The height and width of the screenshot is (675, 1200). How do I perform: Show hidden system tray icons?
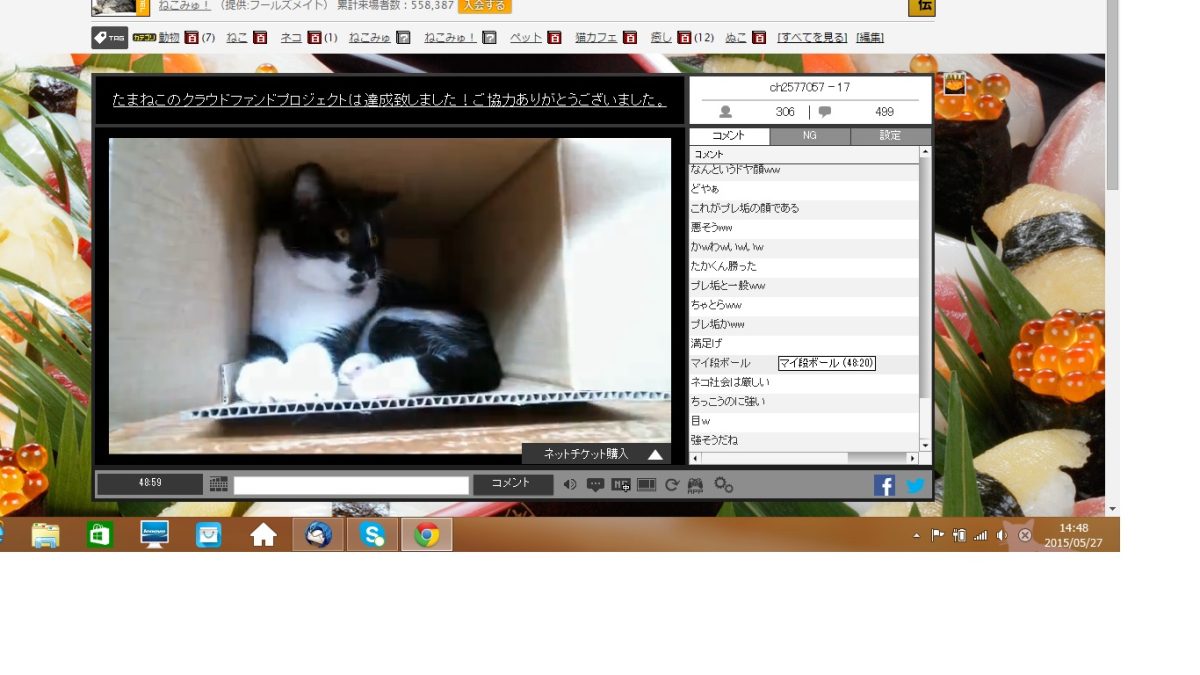point(917,535)
